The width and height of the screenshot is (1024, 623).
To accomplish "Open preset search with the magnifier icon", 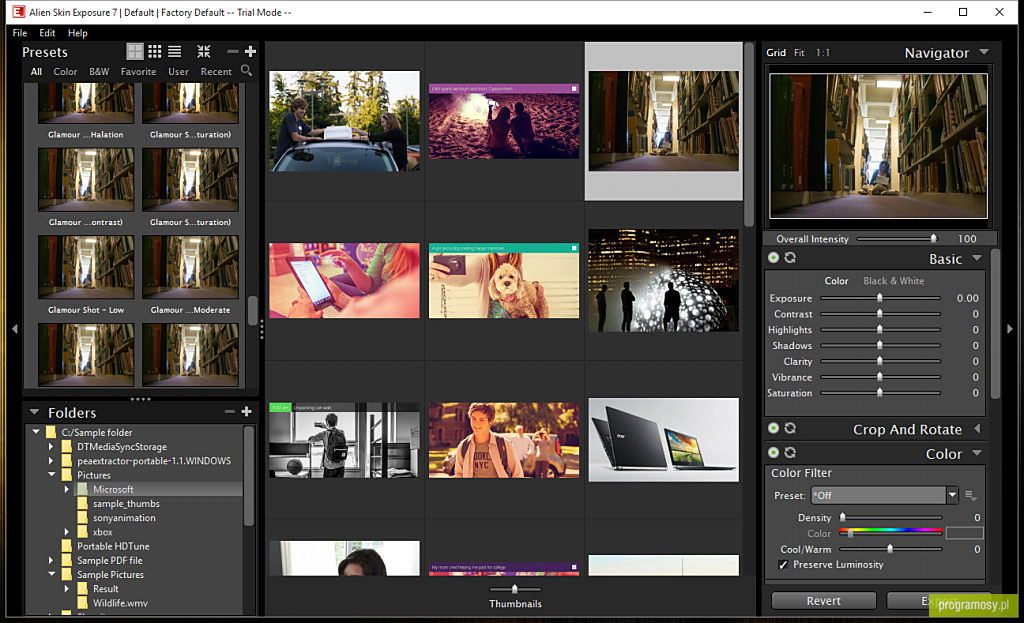I will (246, 71).
